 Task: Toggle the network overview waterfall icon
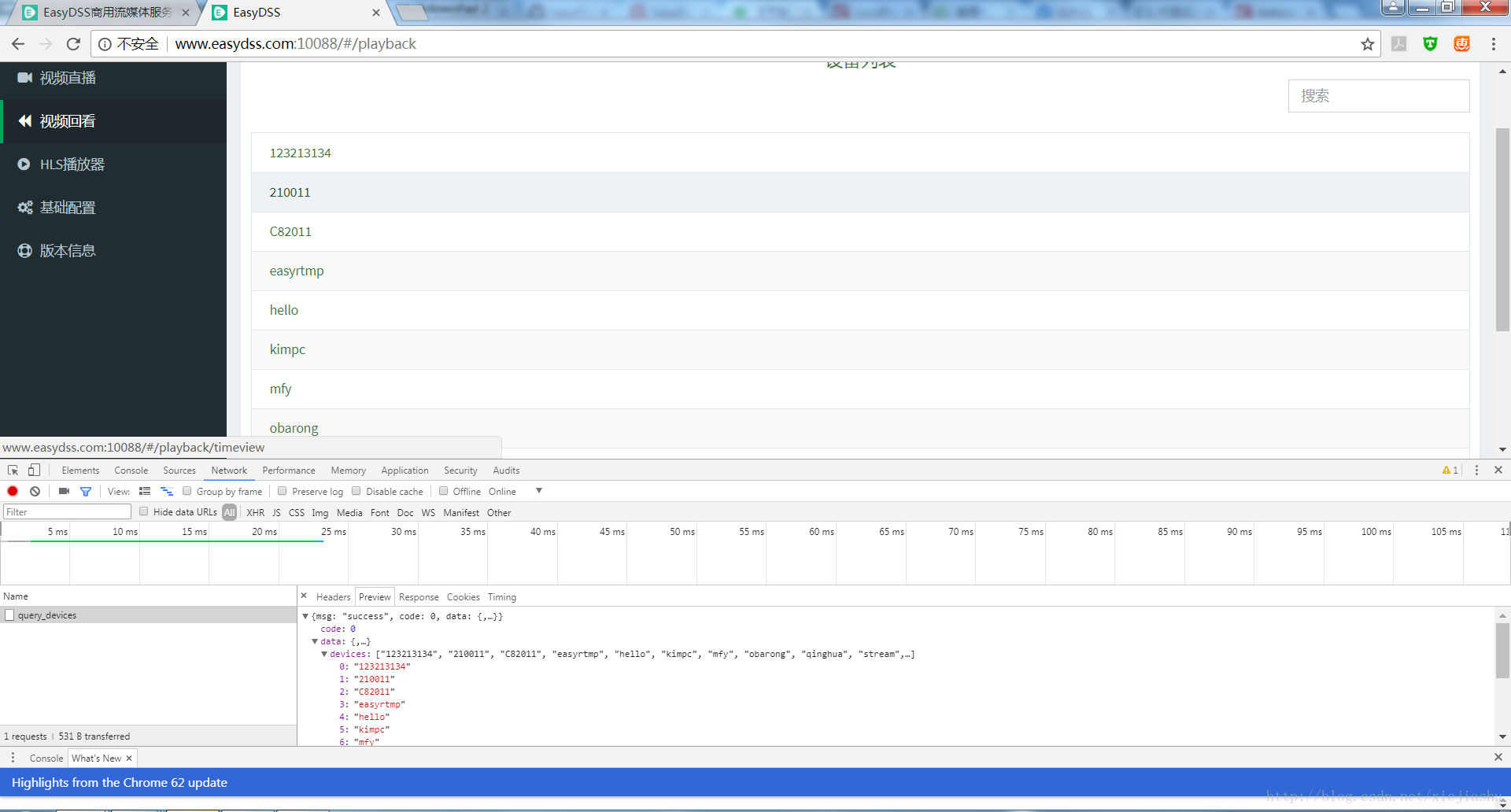[x=167, y=491]
